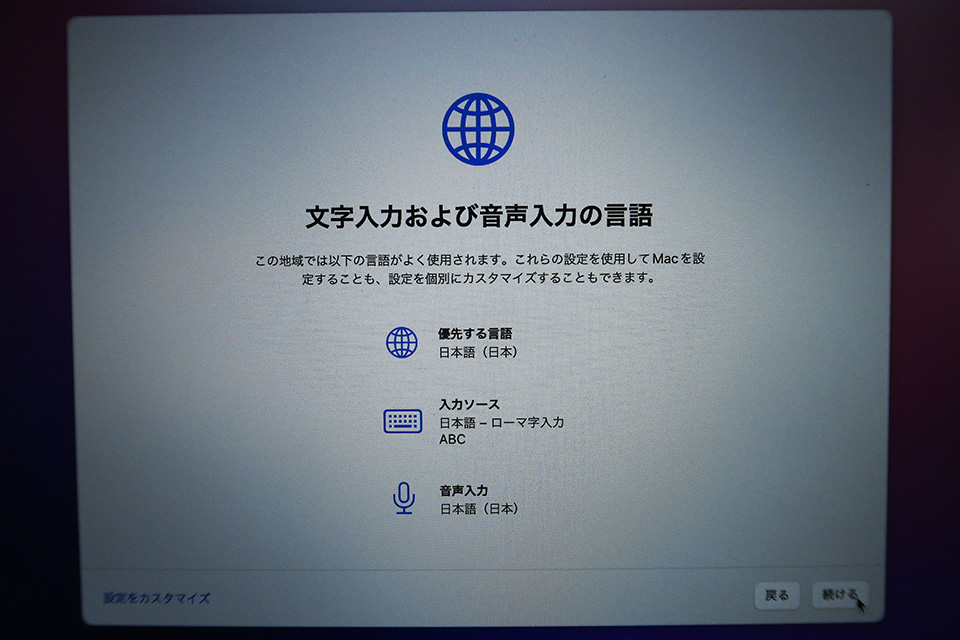Select the heading 文字入力および音声入力の言語

pyautogui.click(x=479, y=217)
